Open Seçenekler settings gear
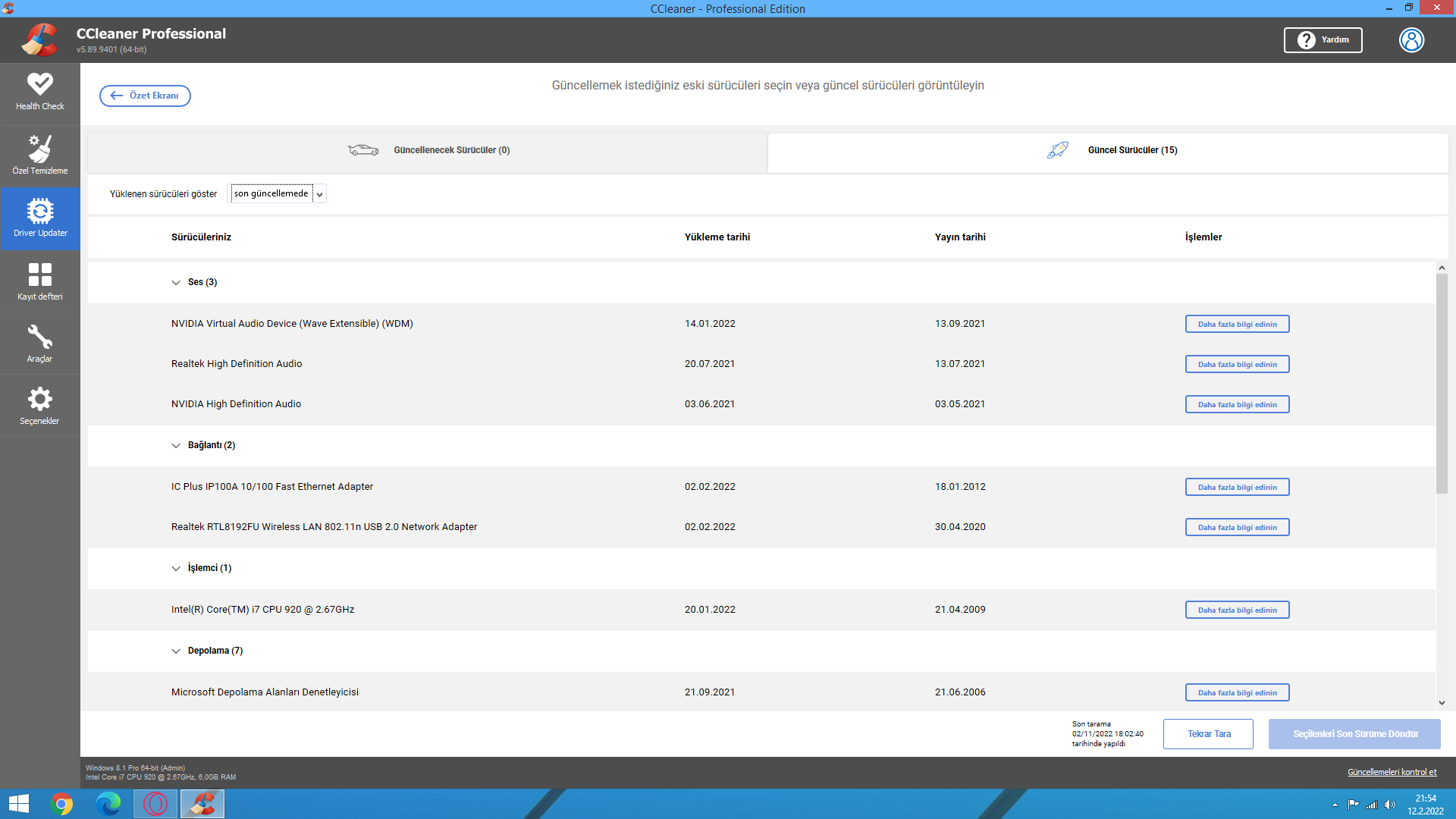The width and height of the screenshot is (1456, 819). tap(40, 406)
